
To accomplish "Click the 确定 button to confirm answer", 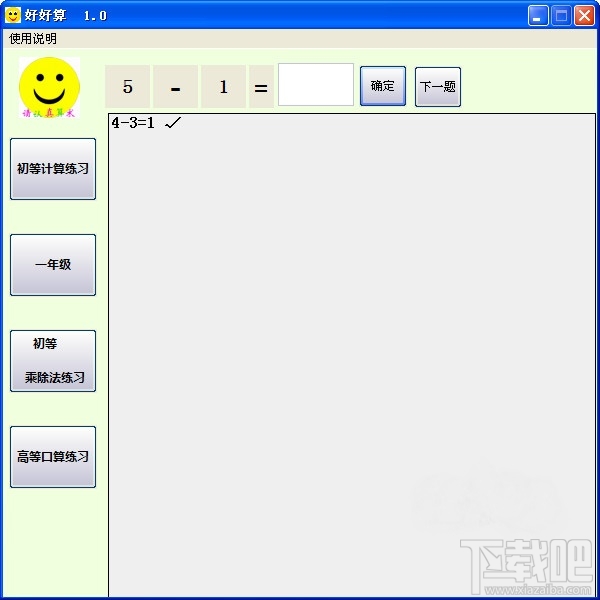I will tap(383, 86).
